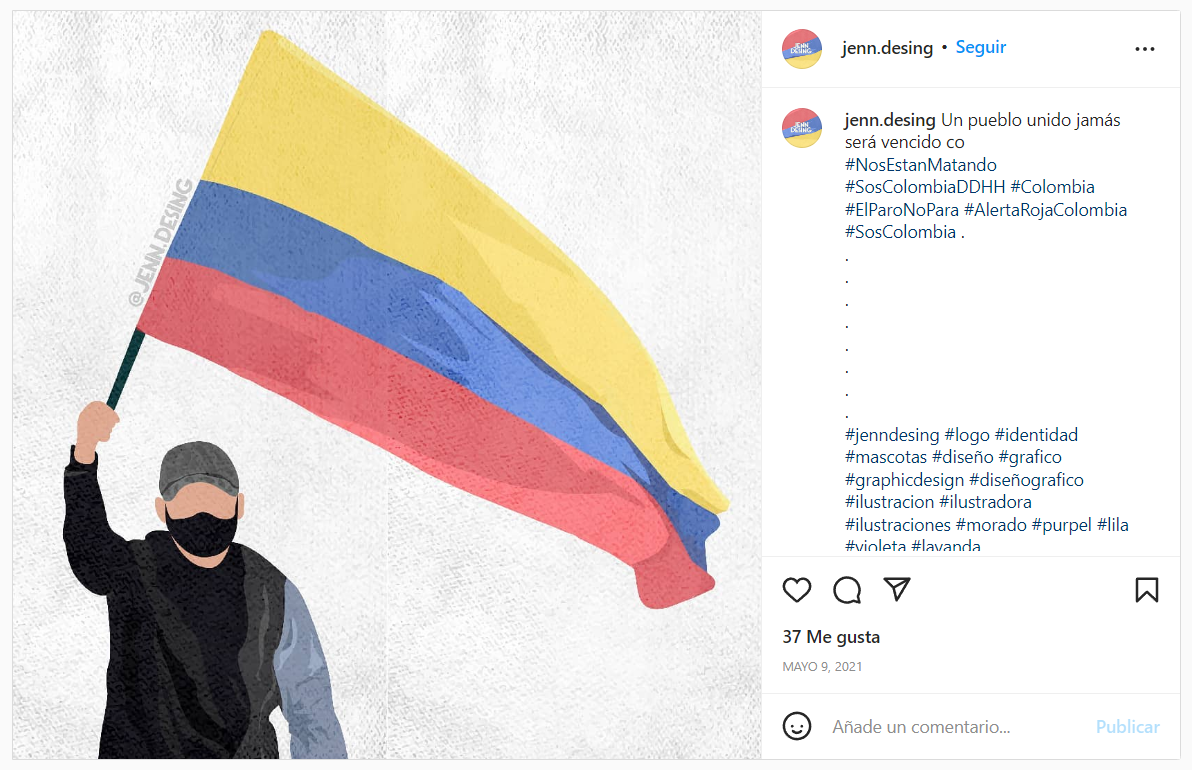
Task: Save post with the bookmark icon
Action: (1146, 590)
